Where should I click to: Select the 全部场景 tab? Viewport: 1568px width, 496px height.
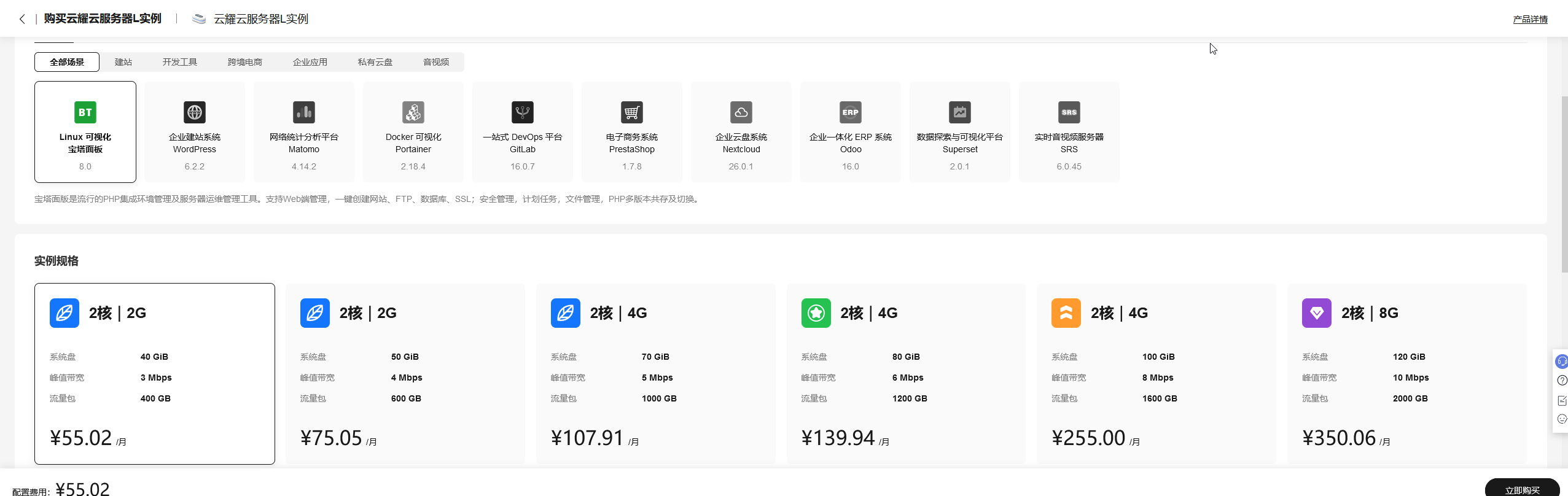(x=67, y=62)
